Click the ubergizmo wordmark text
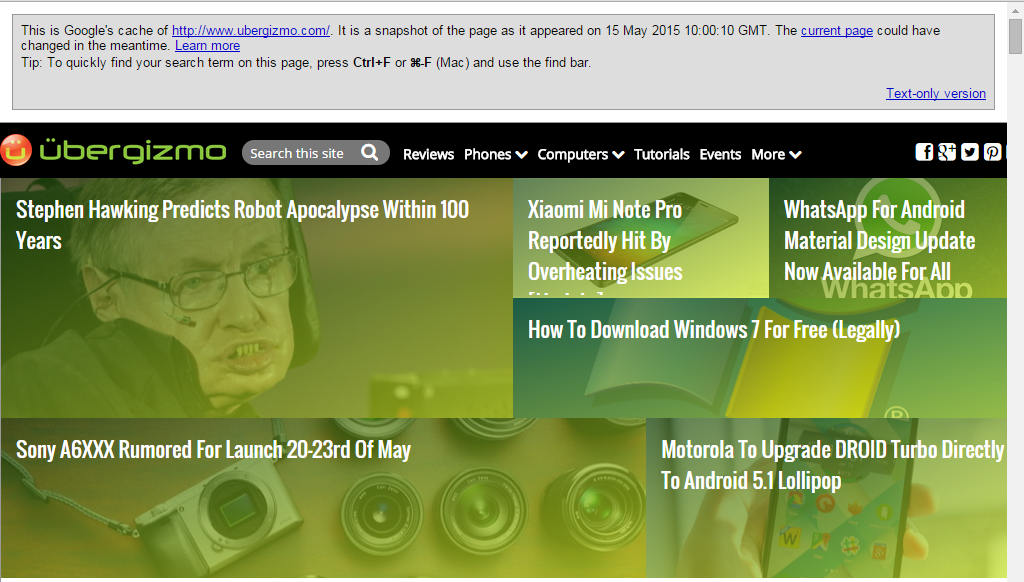Viewport: 1024px width, 582px height. click(x=133, y=152)
